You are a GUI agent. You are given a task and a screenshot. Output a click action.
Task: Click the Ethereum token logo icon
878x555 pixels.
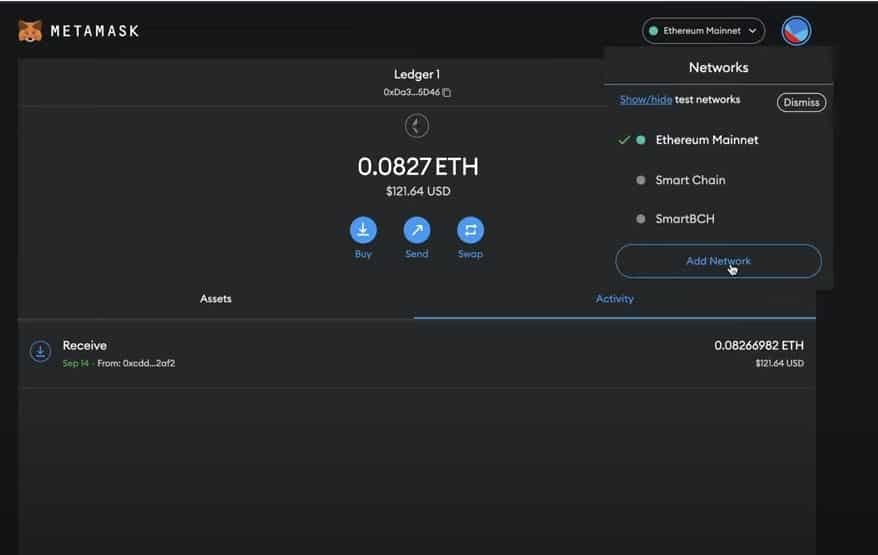pyautogui.click(x=417, y=126)
